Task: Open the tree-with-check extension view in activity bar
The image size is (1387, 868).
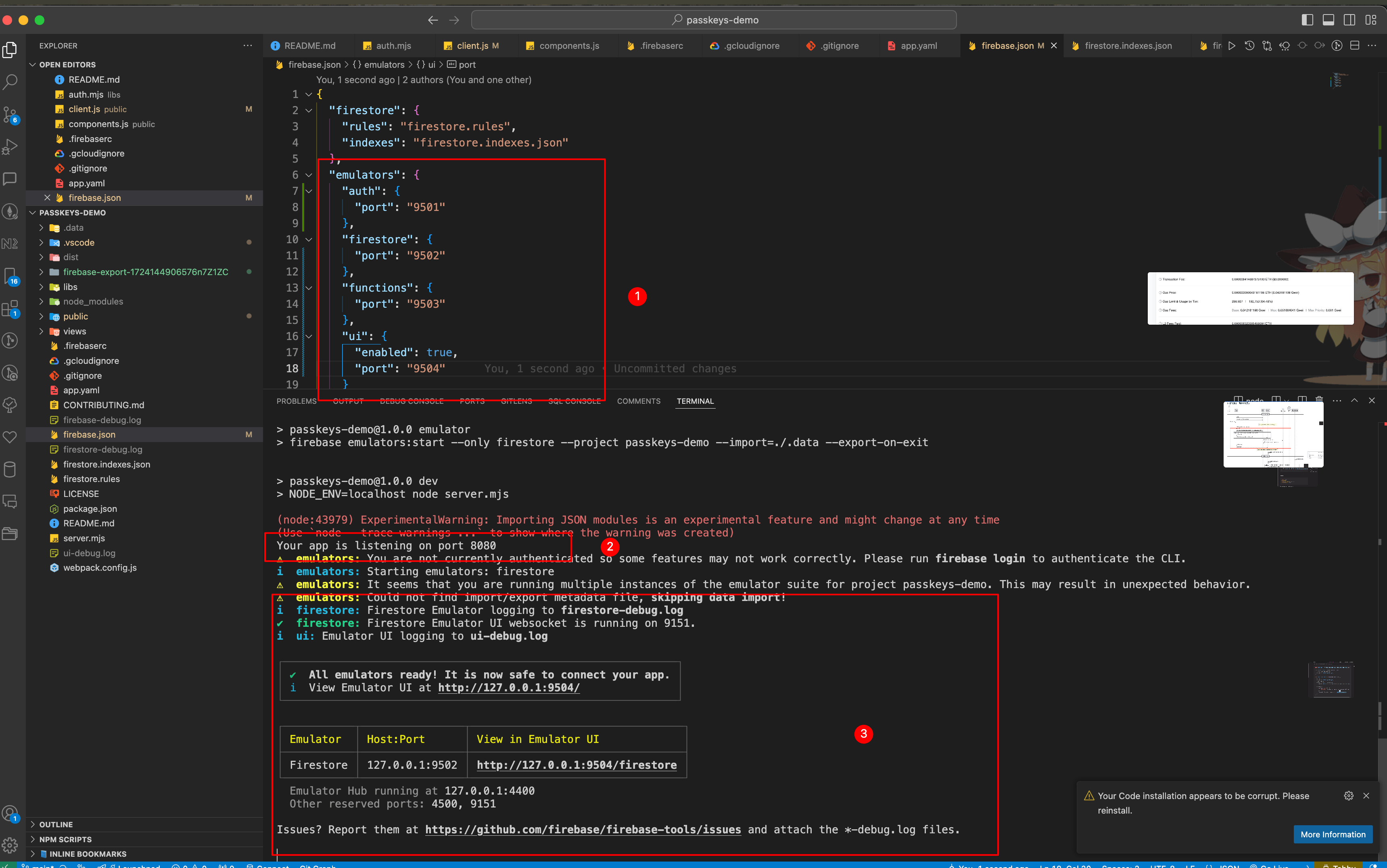Action: tap(10, 405)
